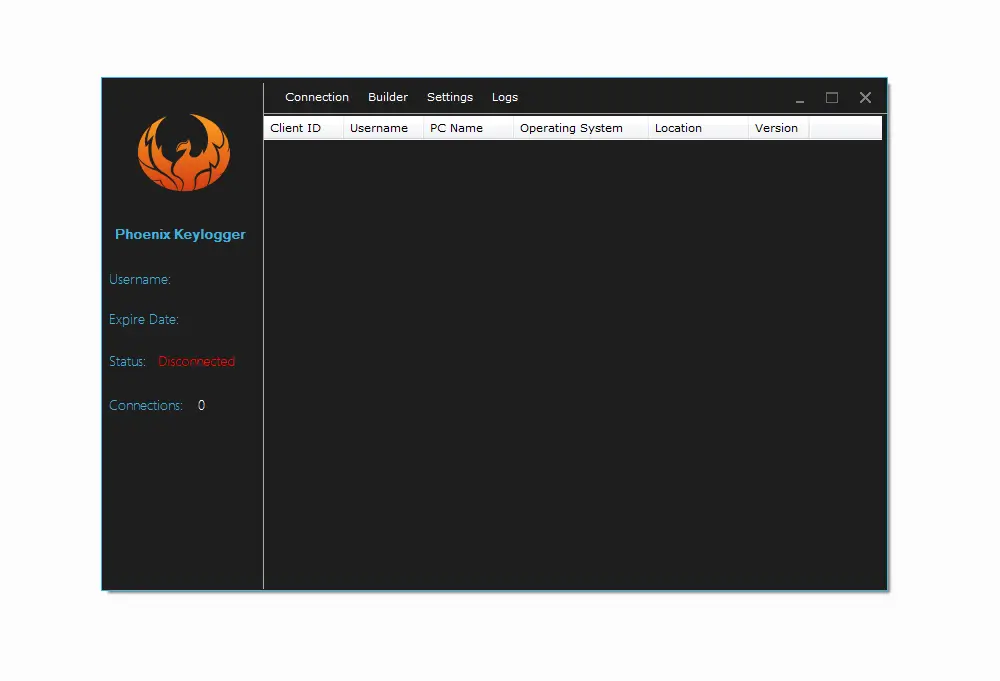Open the Builder menu
Screen dimensions: 1000x681
388,97
